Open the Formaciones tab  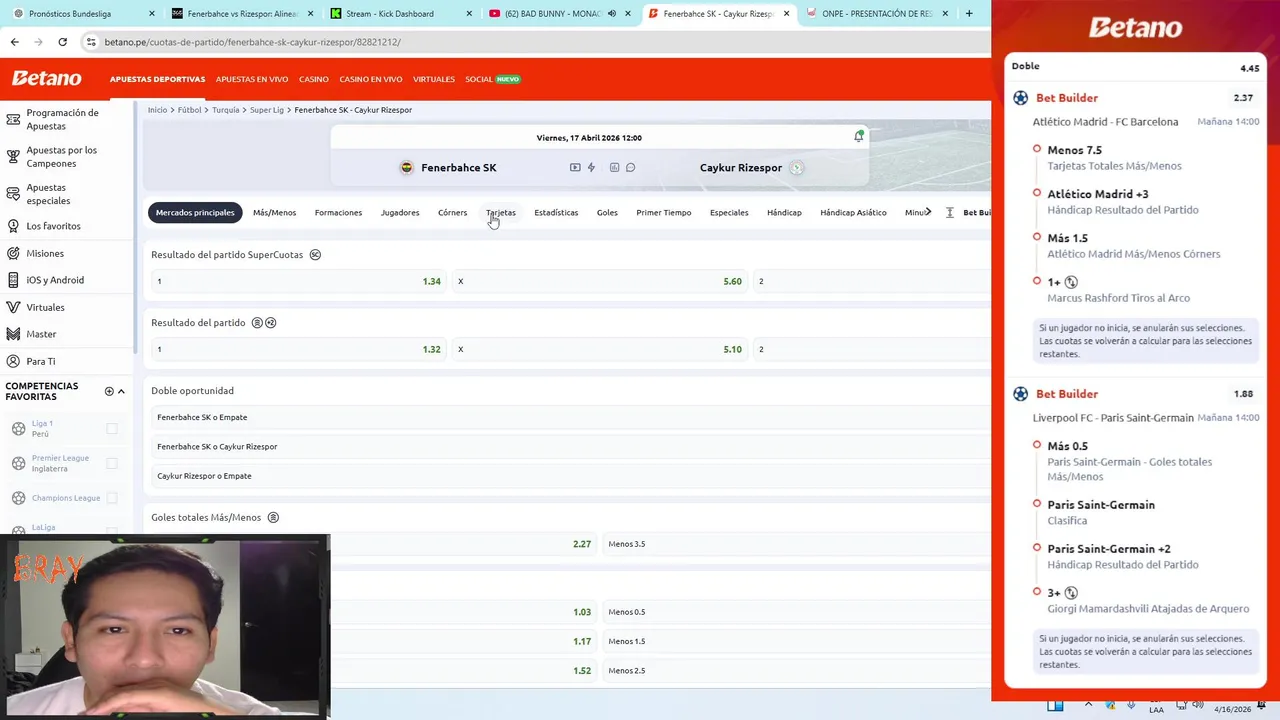[x=338, y=213]
